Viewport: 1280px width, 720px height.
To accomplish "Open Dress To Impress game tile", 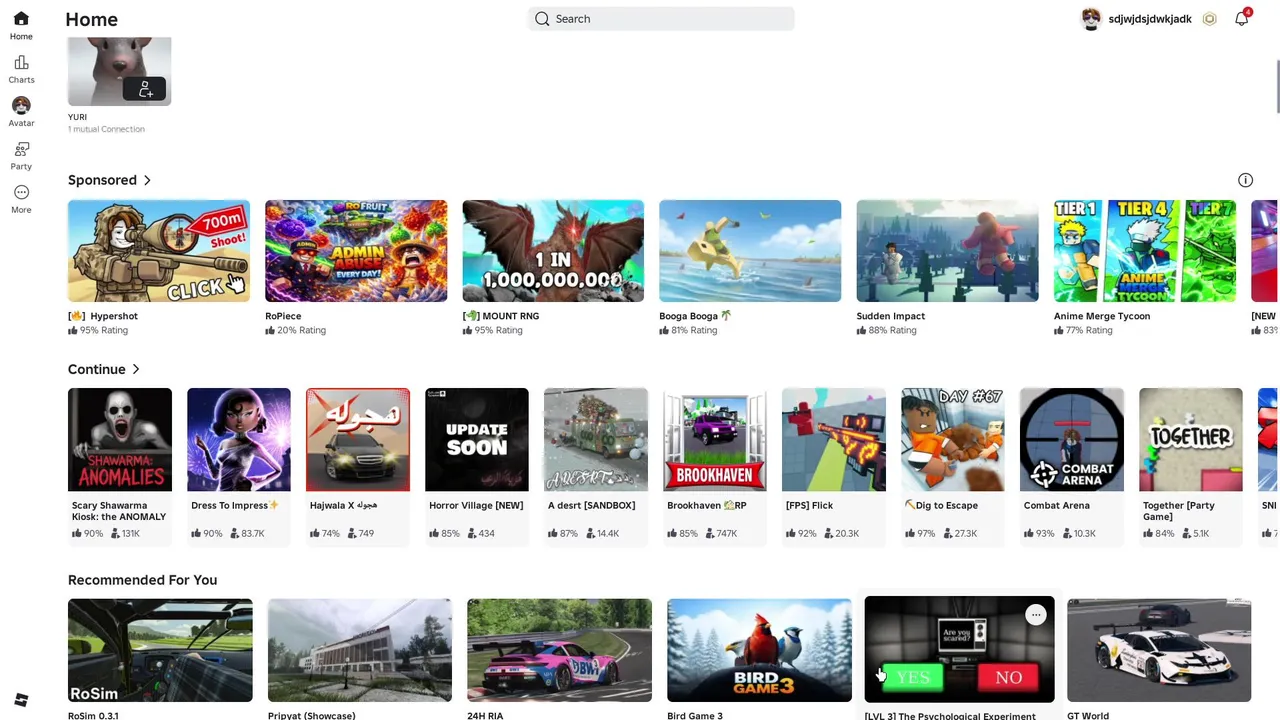I will 239,466.
